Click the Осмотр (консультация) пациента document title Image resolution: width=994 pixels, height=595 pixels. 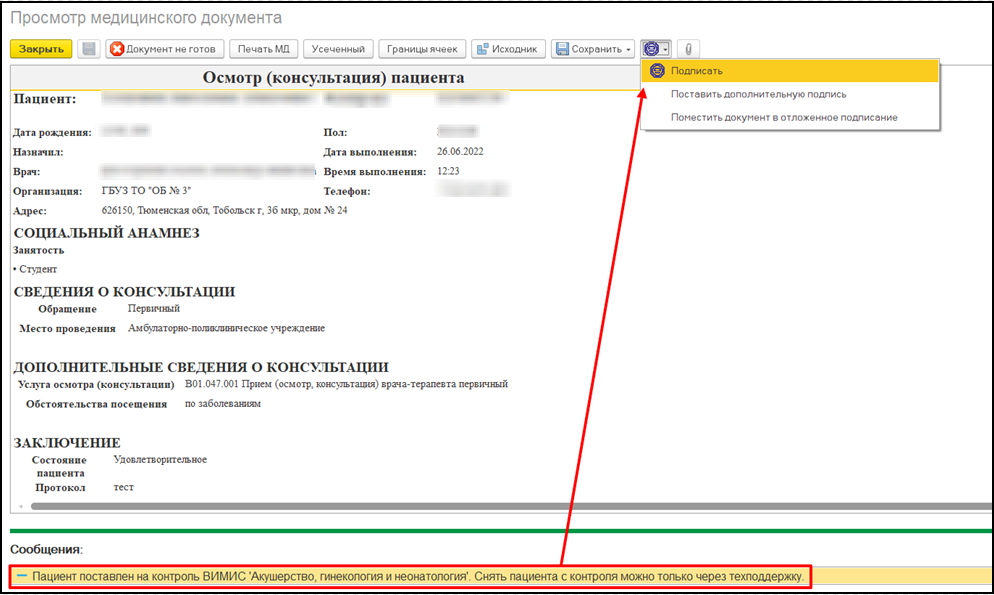pos(333,78)
